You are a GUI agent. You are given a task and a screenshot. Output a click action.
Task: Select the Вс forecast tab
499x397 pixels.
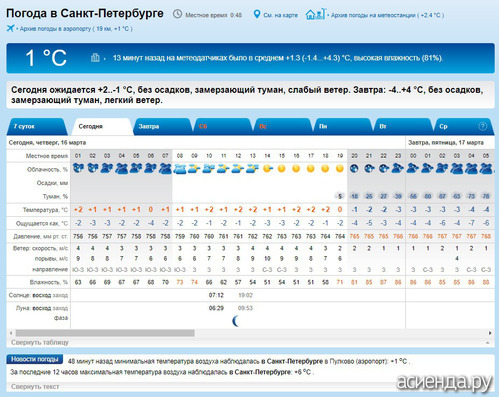click(282, 127)
